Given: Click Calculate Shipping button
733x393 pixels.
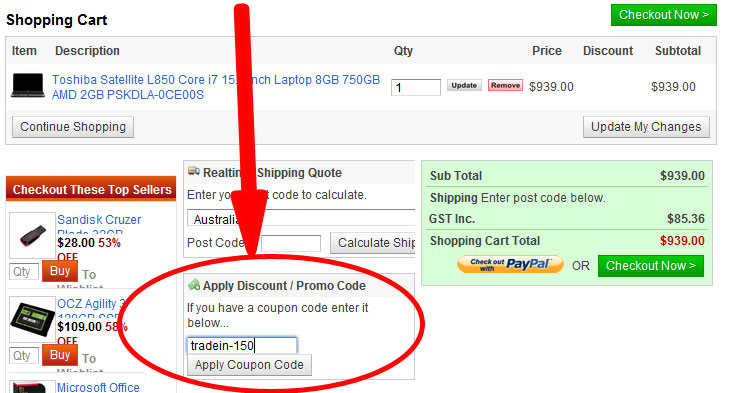Looking at the screenshot, I should 373,243.
